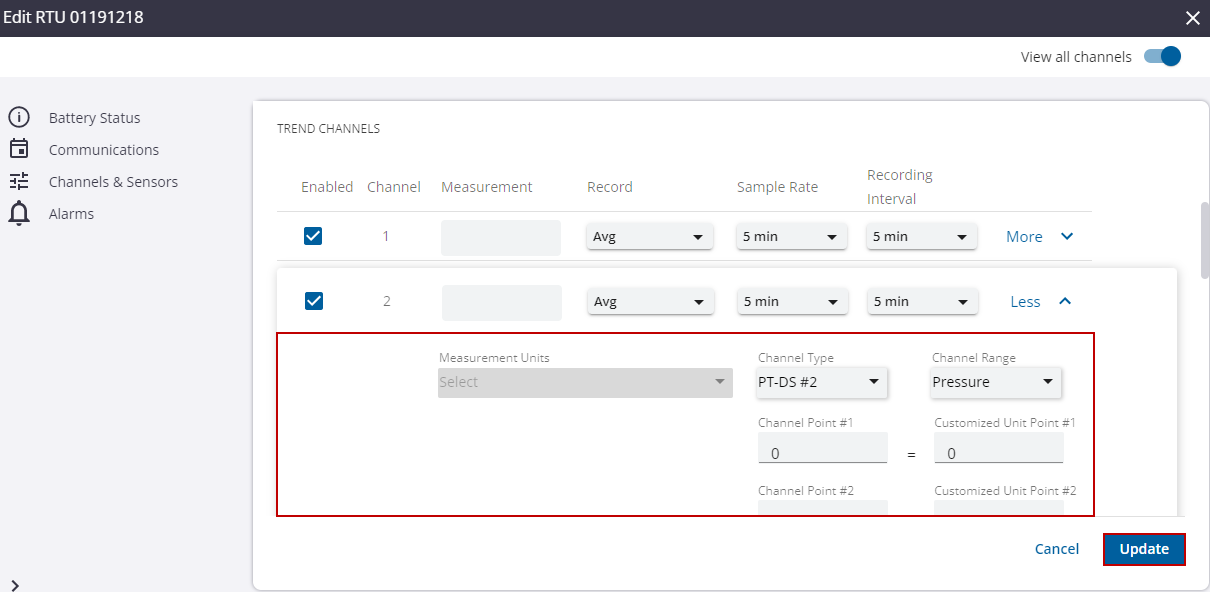Open channel 1 Record Avg dropdown
1210x592 pixels.
650,237
